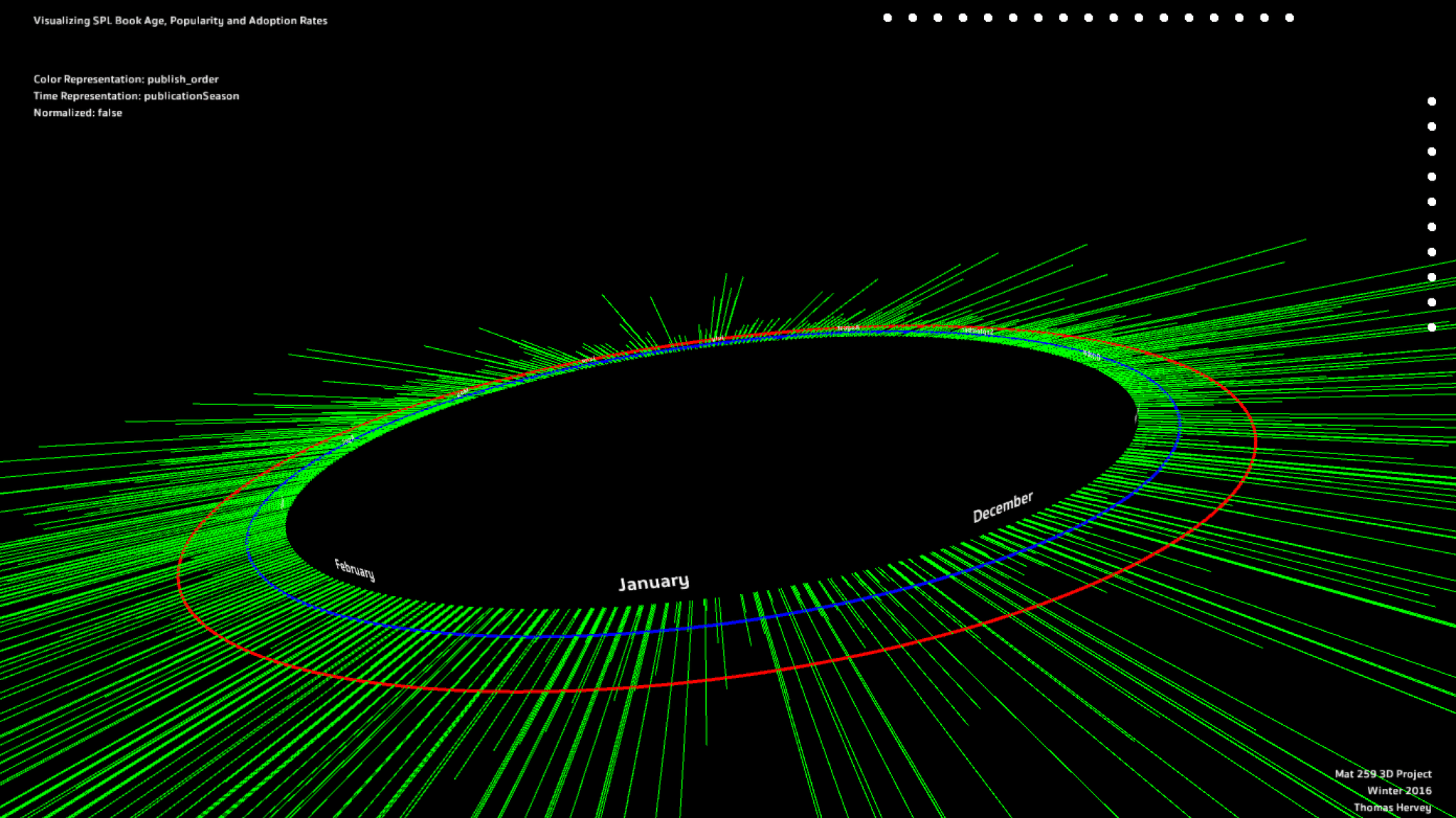1456x818 pixels.
Task: Click the Normalized: false label
Action: tap(77, 113)
